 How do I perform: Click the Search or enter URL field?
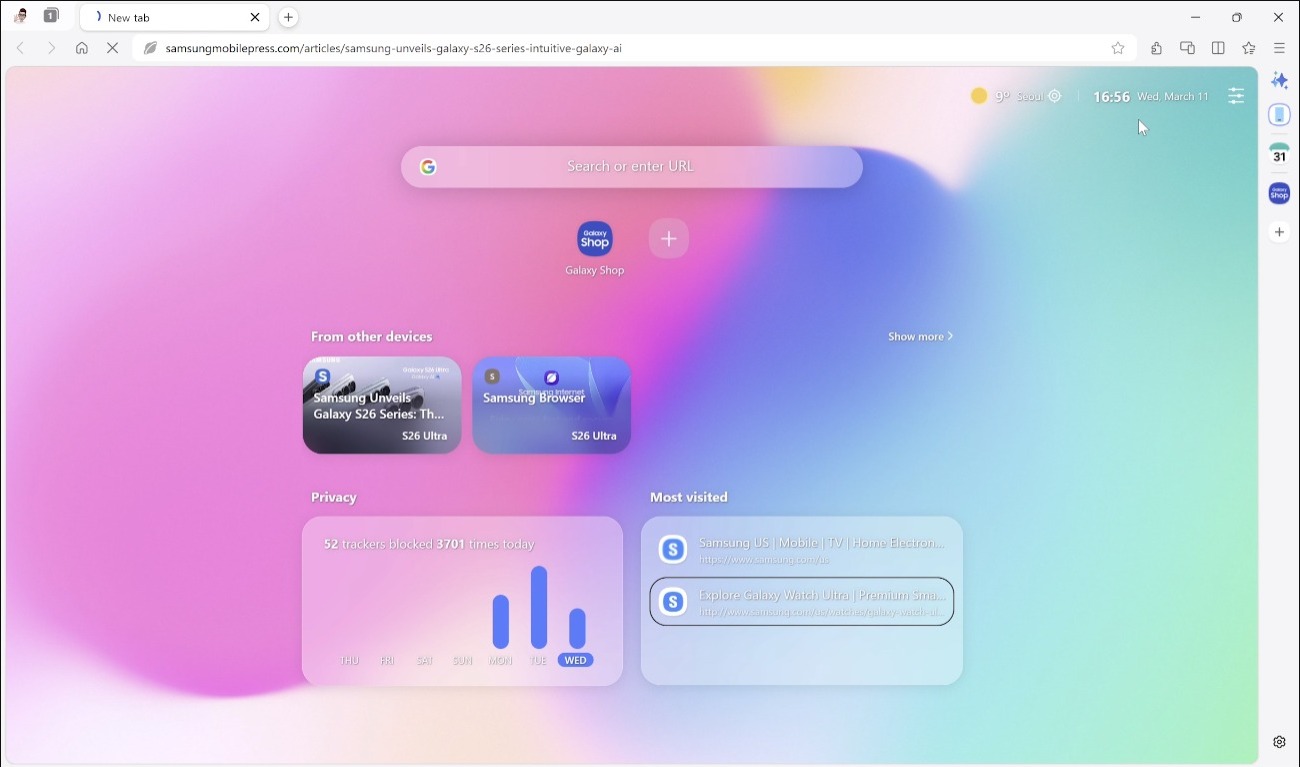click(x=631, y=167)
